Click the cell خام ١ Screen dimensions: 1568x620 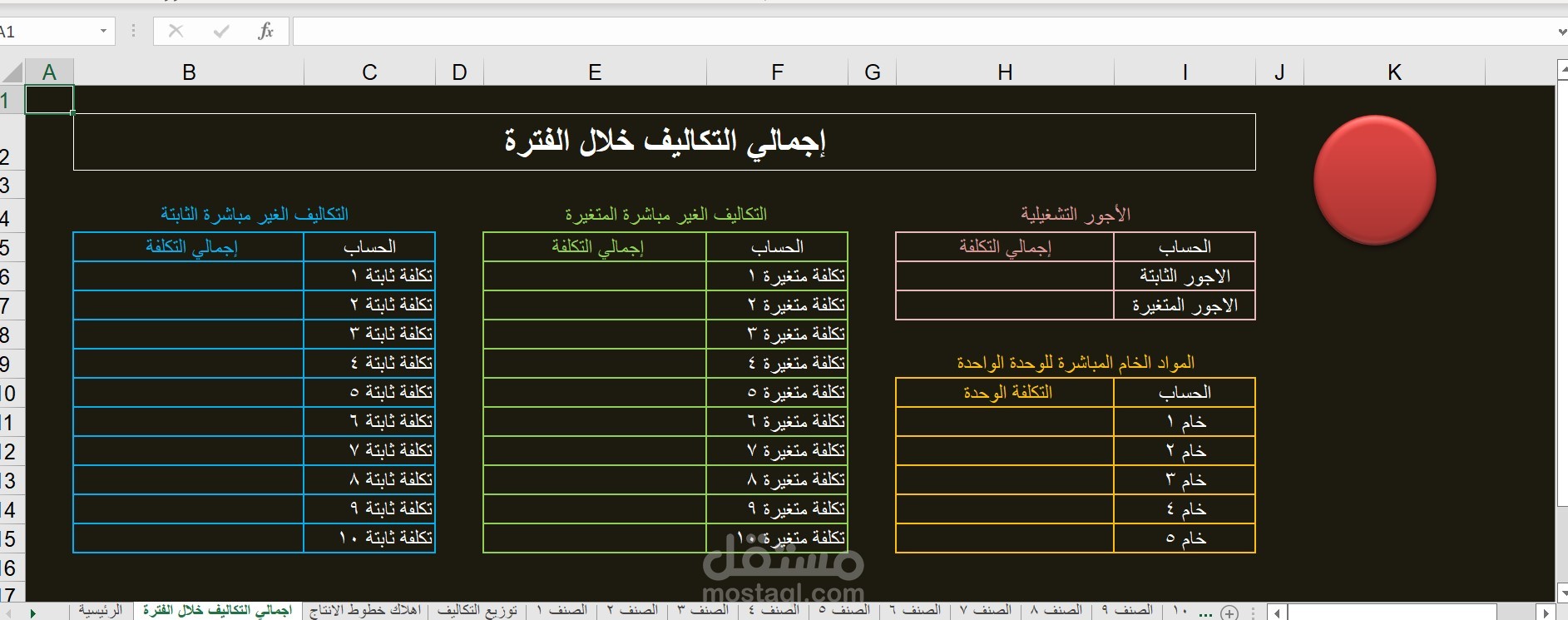click(1185, 422)
